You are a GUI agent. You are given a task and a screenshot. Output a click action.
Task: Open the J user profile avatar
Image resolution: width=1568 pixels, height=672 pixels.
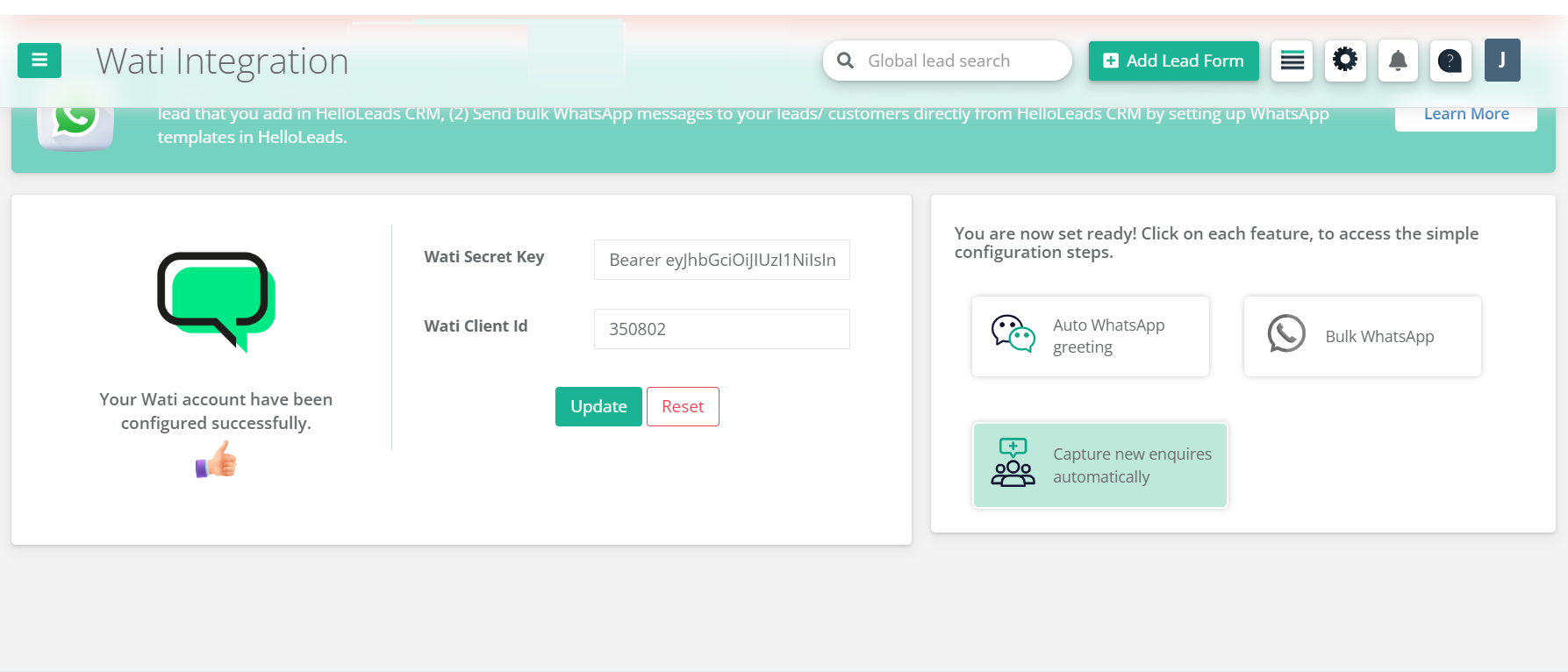coord(1502,61)
